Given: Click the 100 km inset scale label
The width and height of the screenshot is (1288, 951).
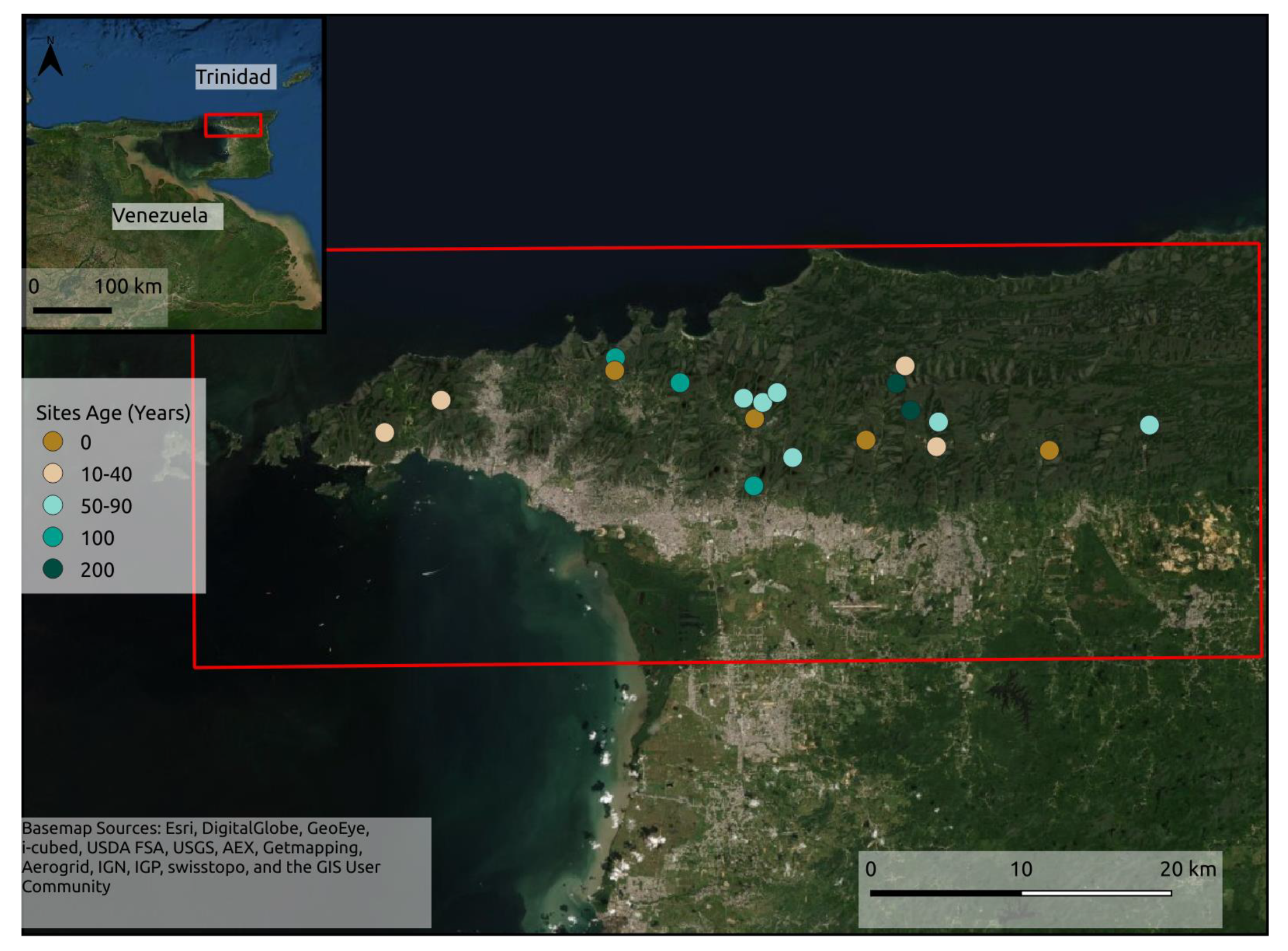Looking at the screenshot, I should pyautogui.click(x=128, y=286).
